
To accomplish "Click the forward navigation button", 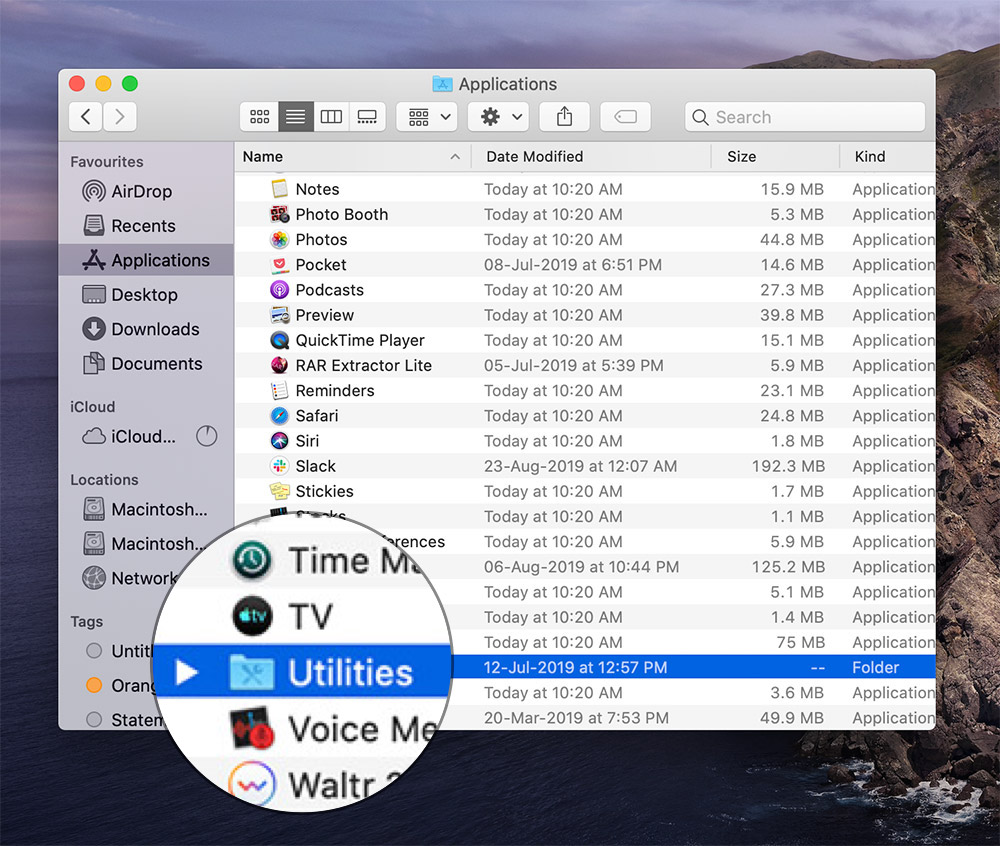I will pos(118,116).
